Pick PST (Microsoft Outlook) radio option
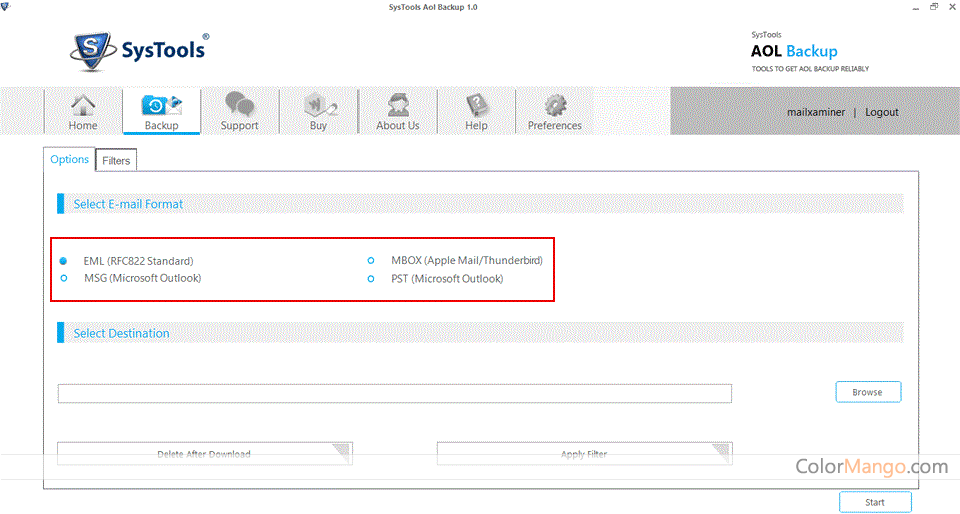960x514 pixels. [371, 278]
